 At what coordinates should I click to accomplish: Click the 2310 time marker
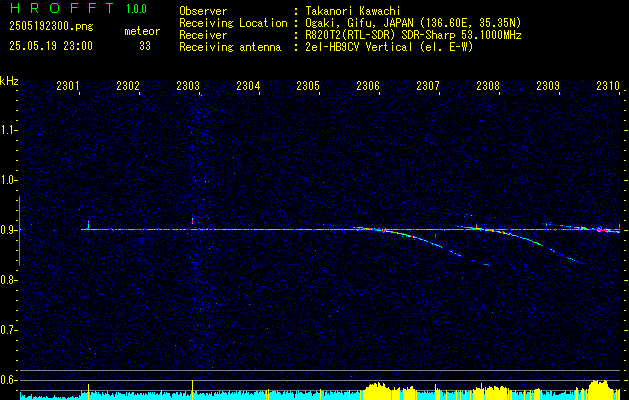tap(608, 85)
